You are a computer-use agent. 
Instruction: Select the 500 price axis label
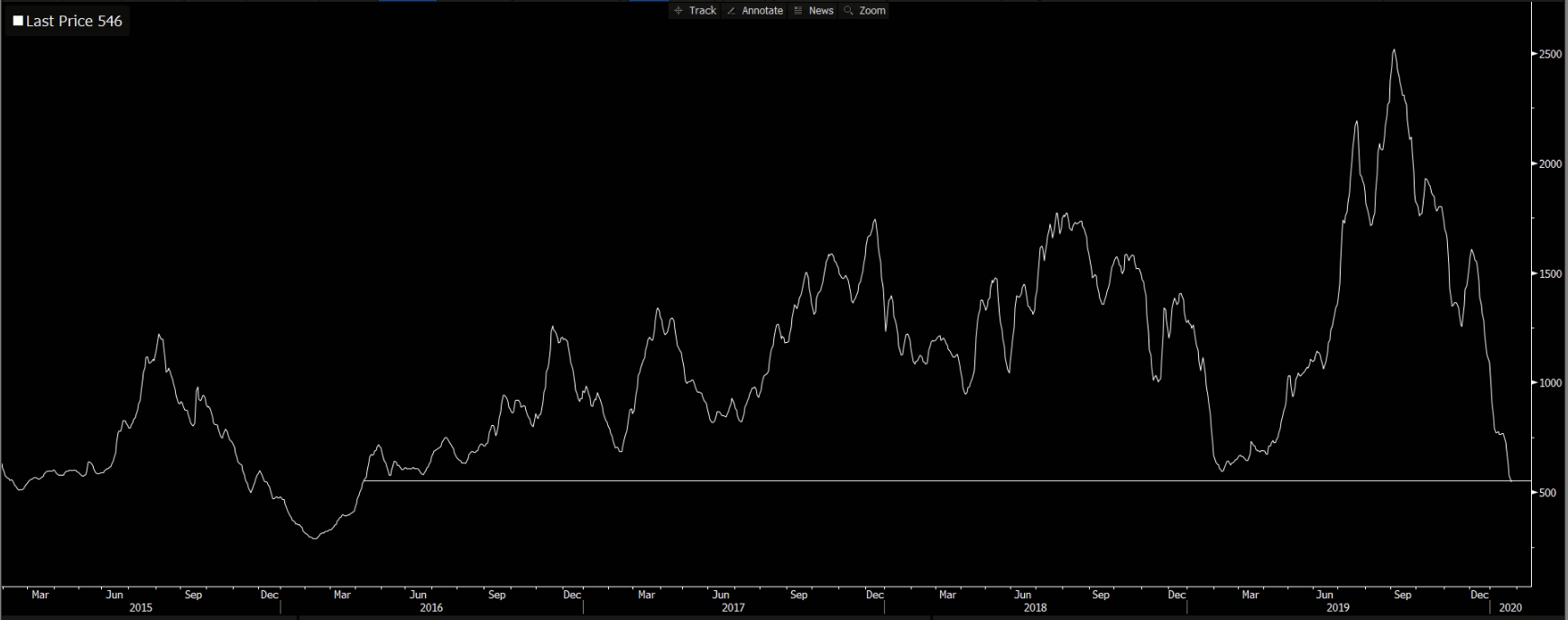tap(1547, 493)
